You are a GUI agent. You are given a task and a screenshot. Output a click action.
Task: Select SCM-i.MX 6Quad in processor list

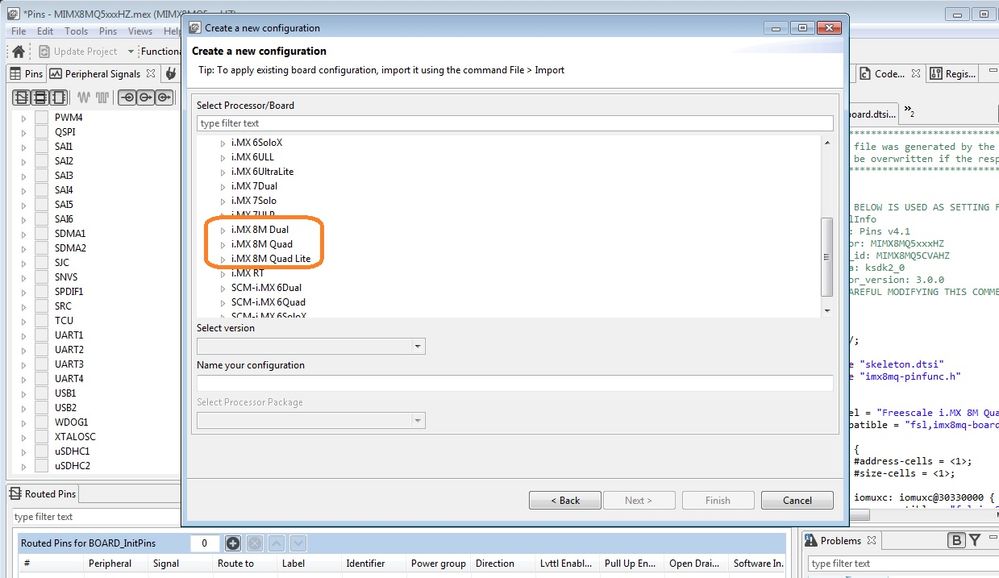pos(268,302)
